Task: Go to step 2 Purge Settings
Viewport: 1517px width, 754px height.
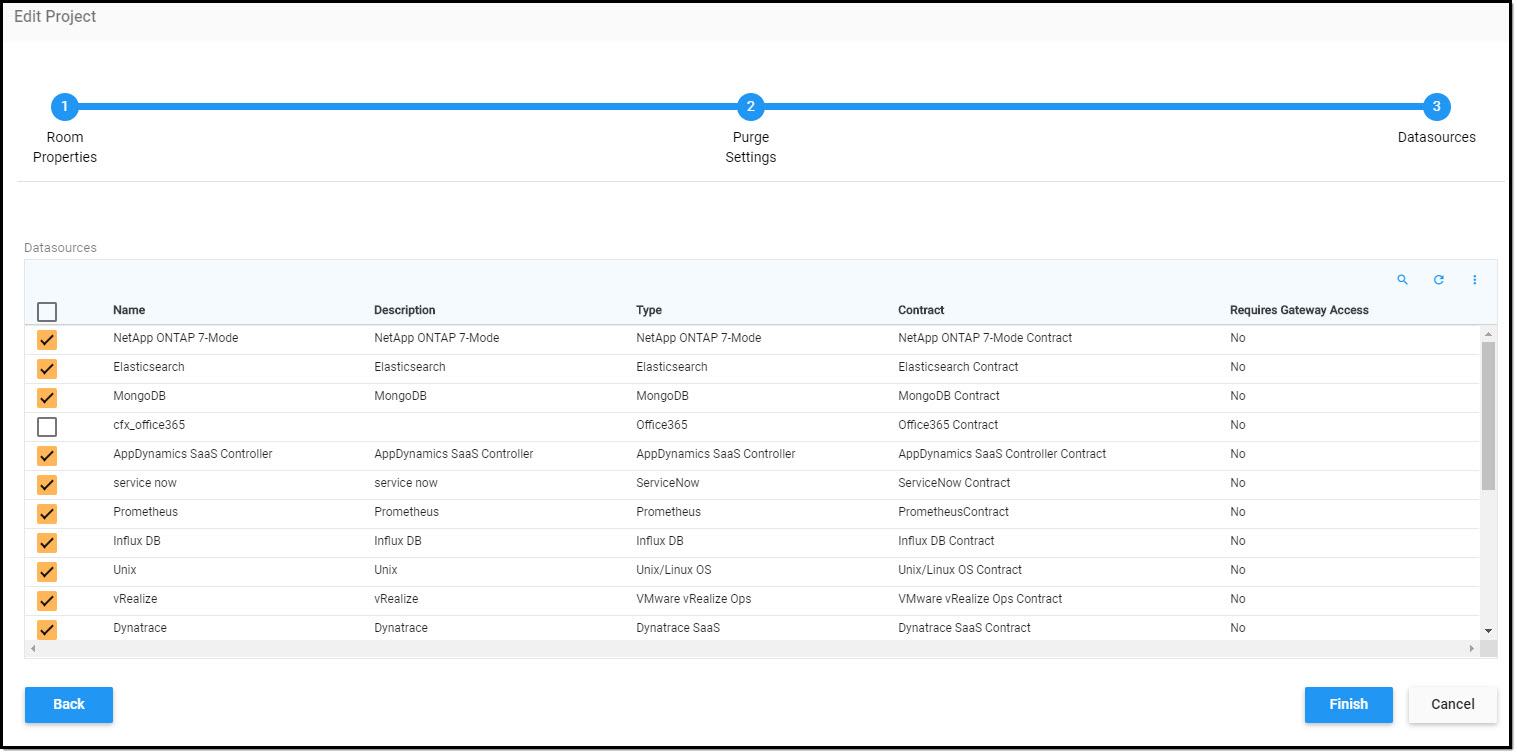Action: (750, 107)
